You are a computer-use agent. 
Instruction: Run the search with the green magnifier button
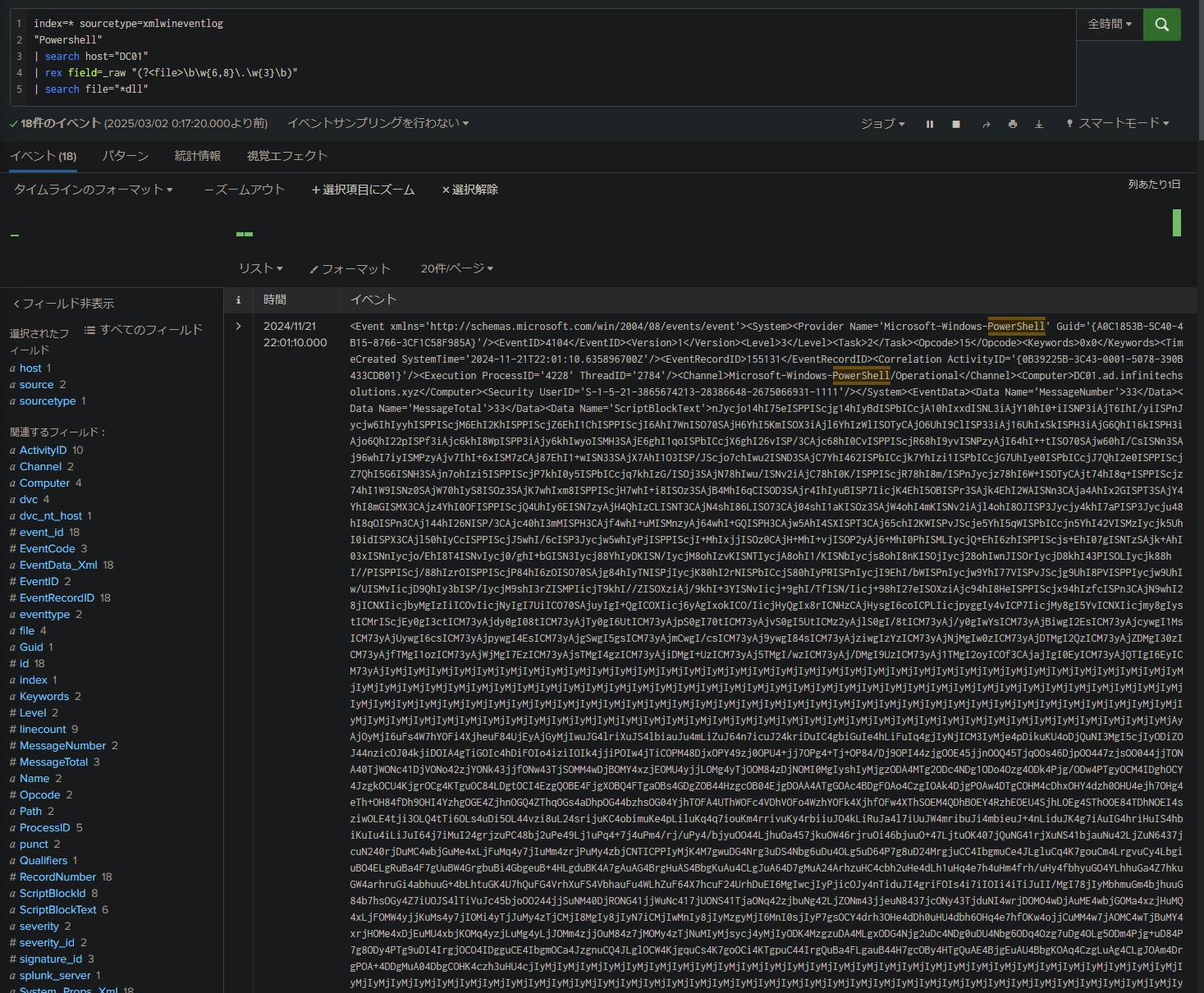1161,25
